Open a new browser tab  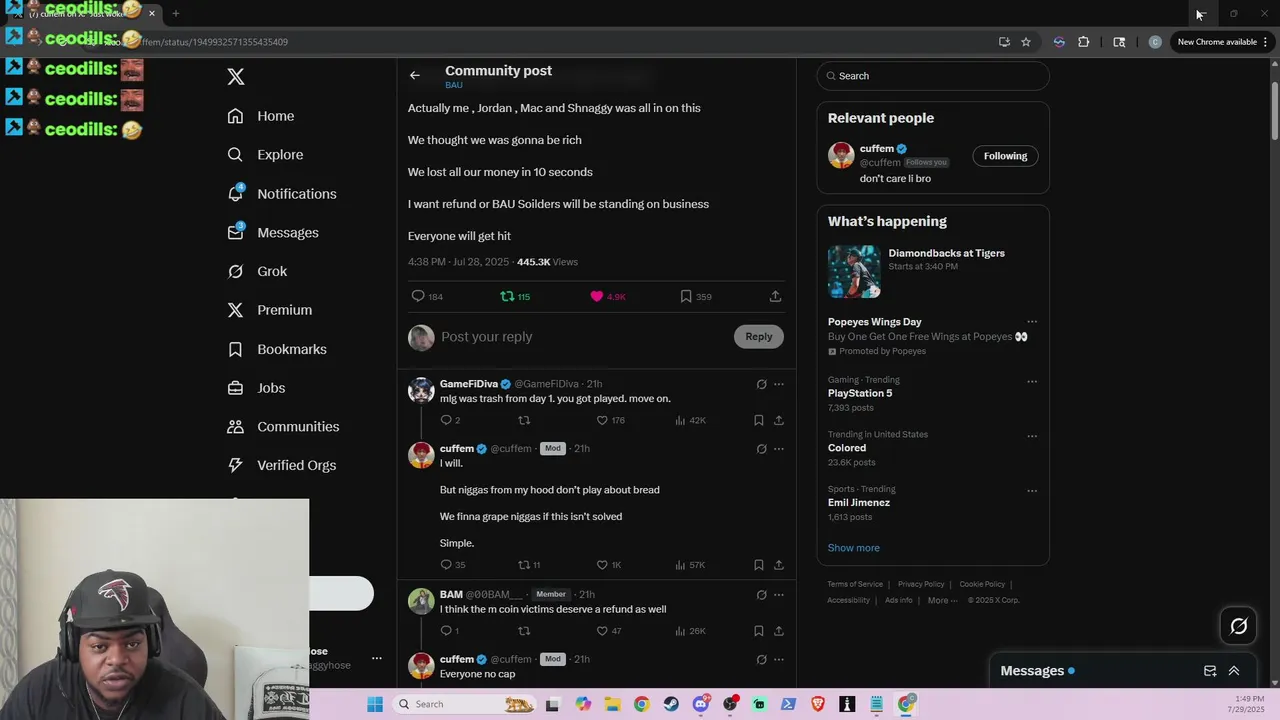175,13
